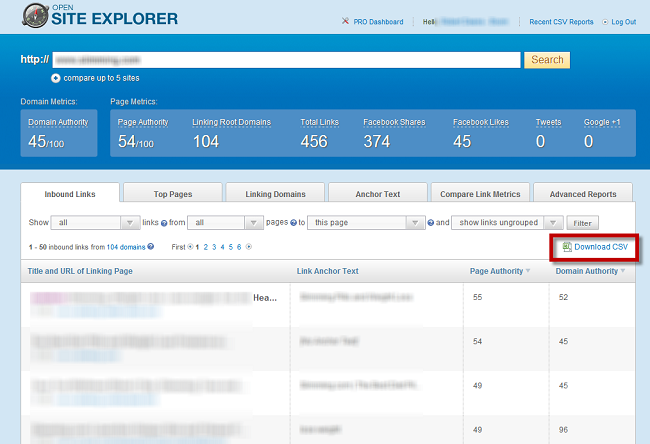The height and width of the screenshot is (444, 650).
Task: Click the help icon next to links
Action: click(164, 223)
